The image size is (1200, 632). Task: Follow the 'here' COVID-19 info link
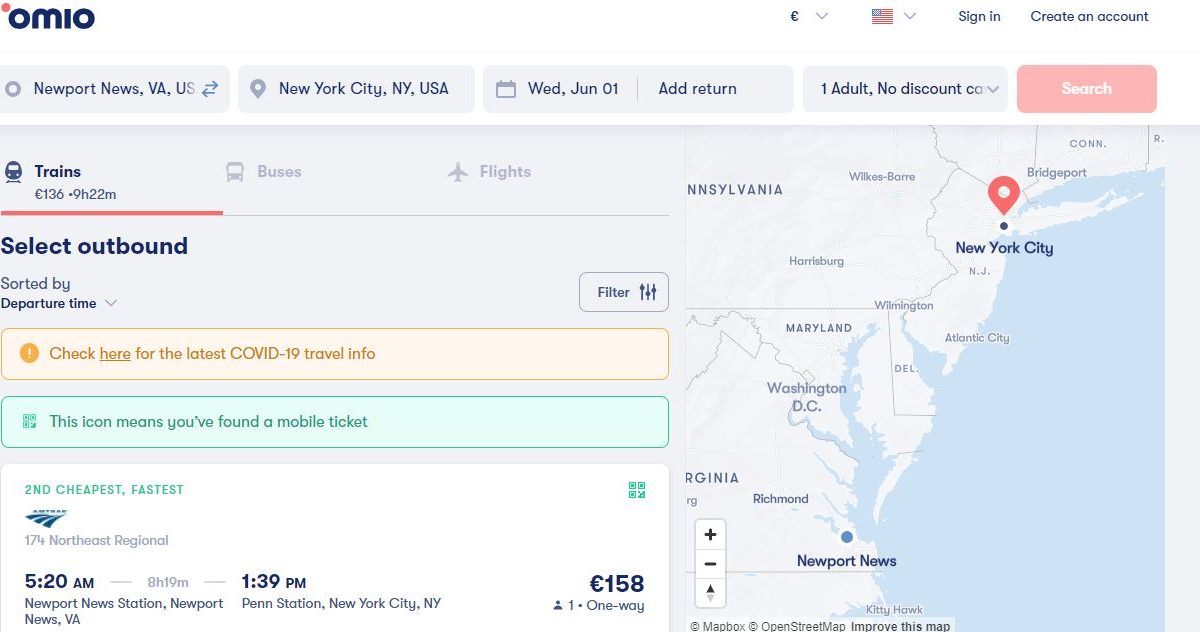click(x=115, y=353)
